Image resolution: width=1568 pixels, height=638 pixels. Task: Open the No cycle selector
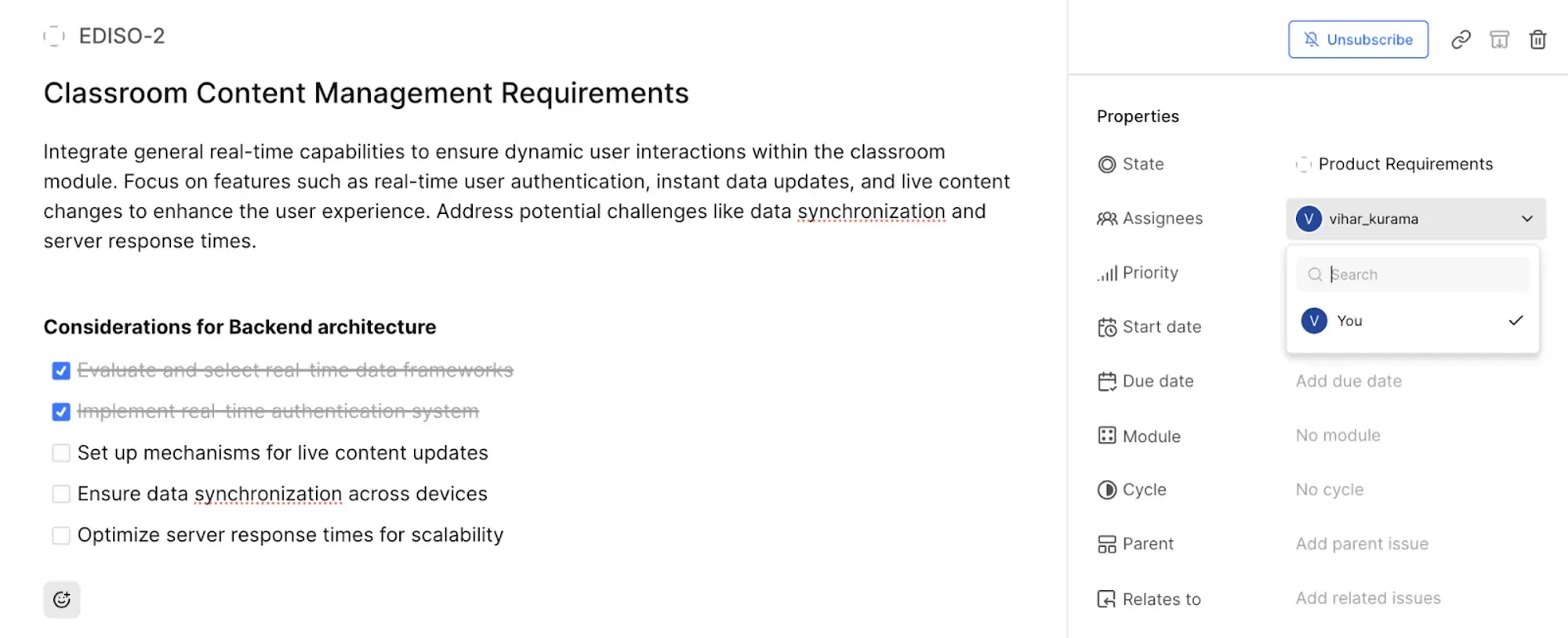pos(1329,490)
